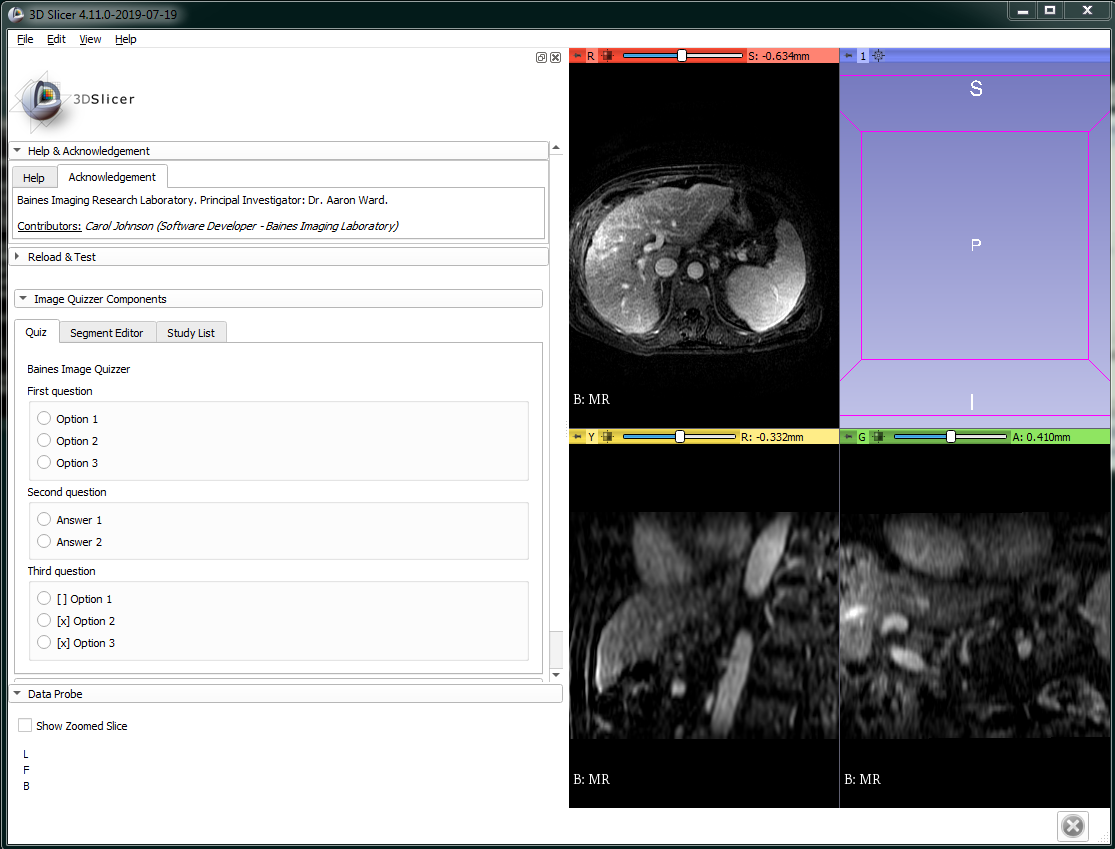Collapse the Data Probe panel

pyautogui.click(x=17, y=693)
